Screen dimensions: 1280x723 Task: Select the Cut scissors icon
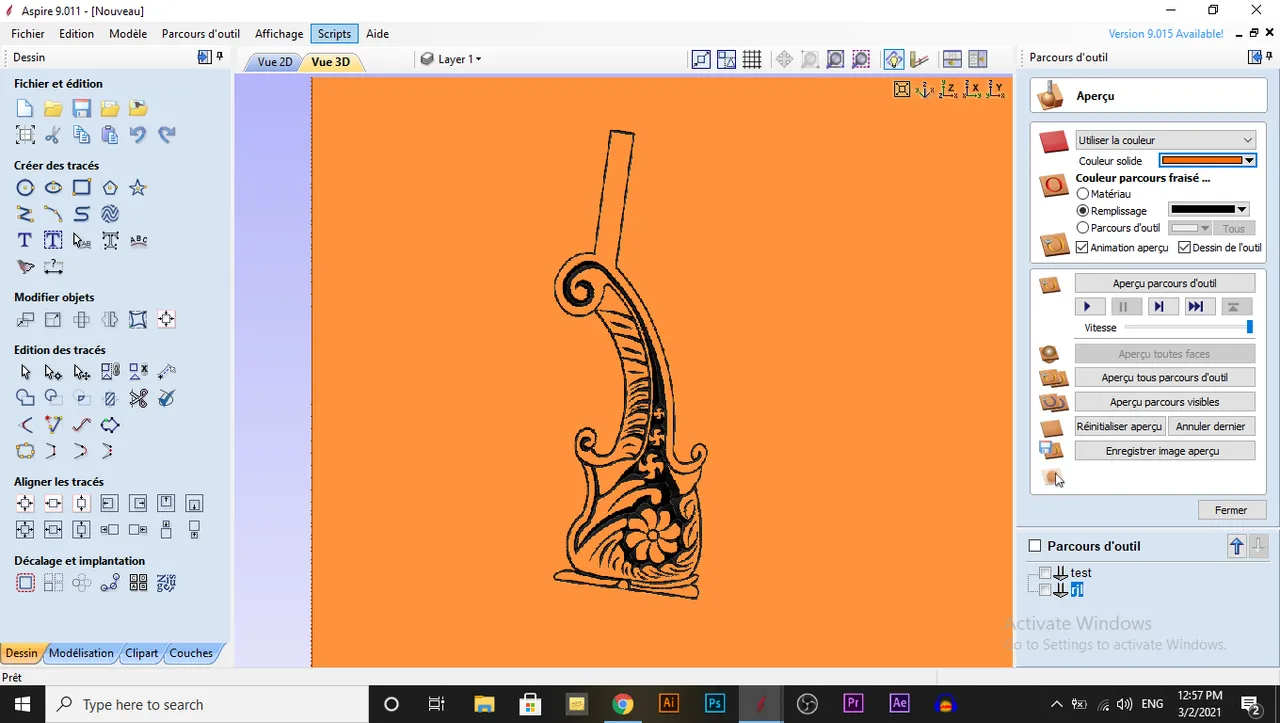click(x=53, y=134)
